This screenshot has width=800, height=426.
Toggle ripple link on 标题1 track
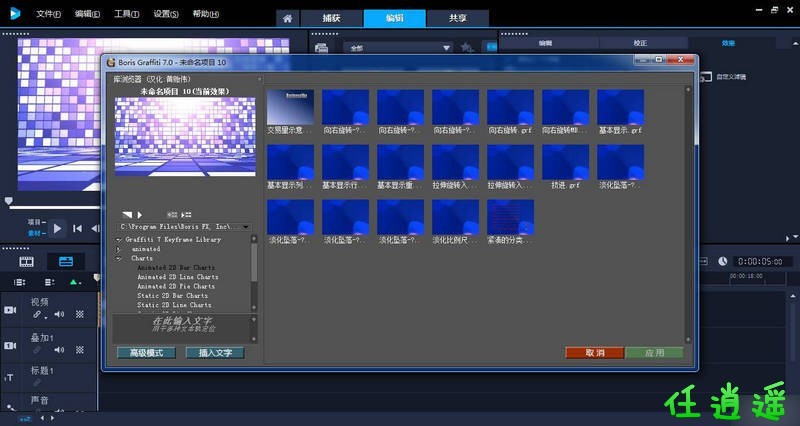(37, 382)
